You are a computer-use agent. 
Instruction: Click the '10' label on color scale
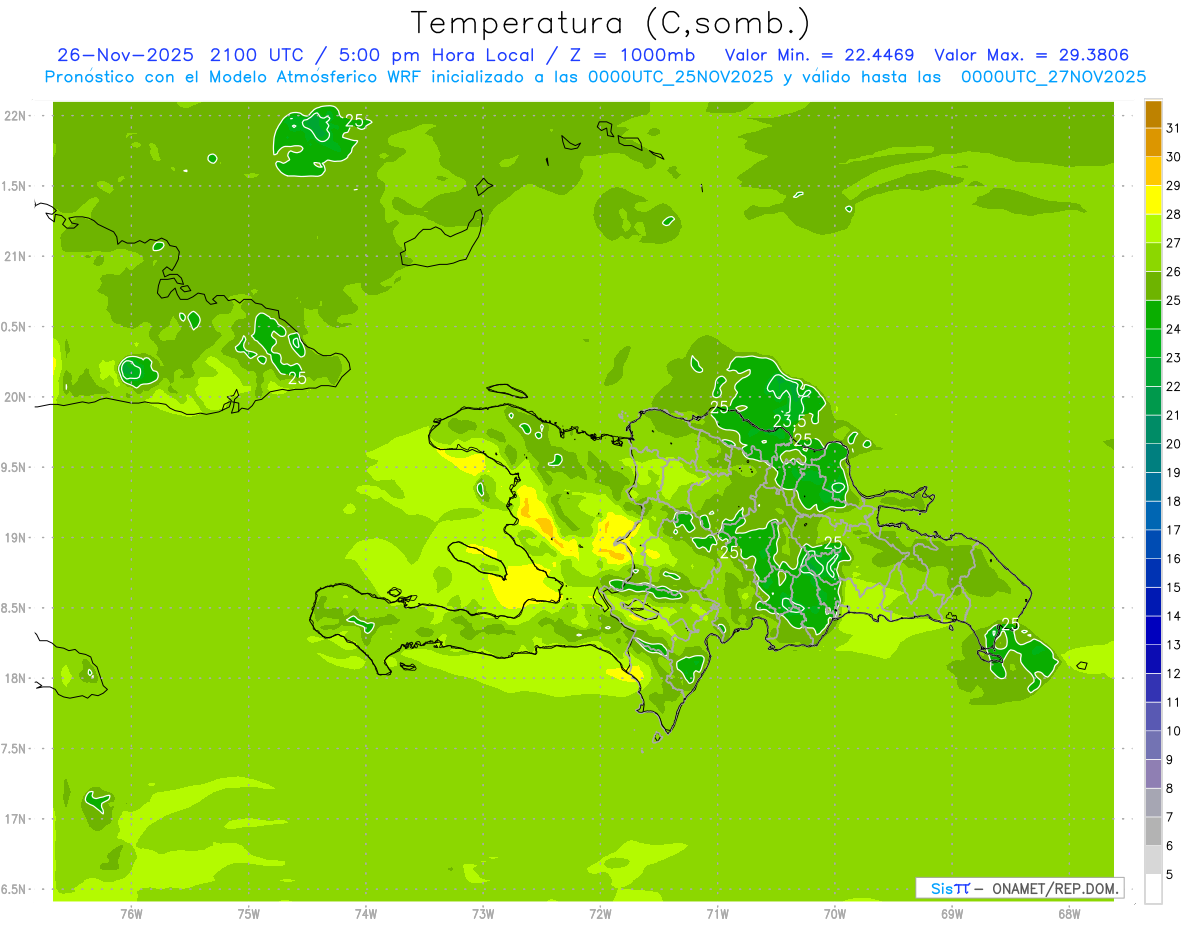click(x=1174, y=731)
